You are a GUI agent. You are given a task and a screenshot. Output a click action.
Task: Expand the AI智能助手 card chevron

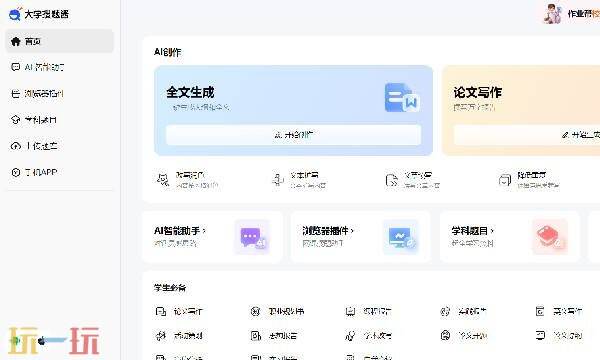coord(204,231)
